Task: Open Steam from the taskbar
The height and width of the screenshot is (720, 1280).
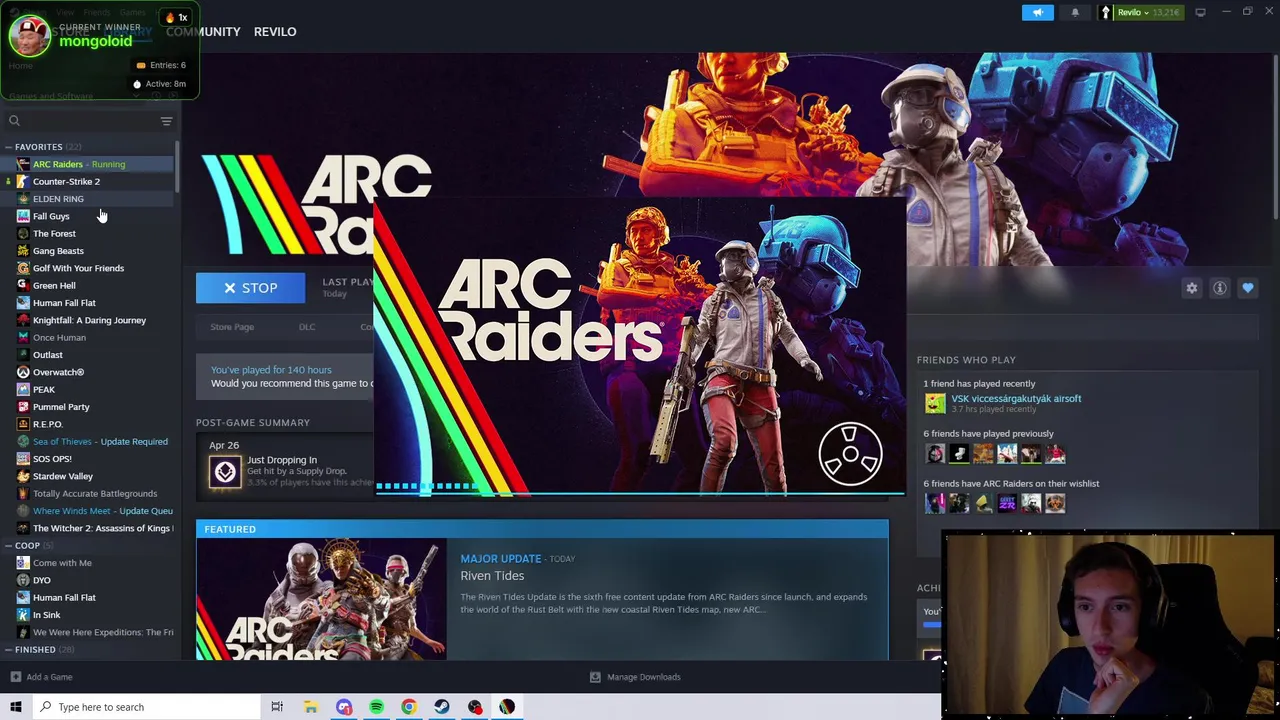Action: pyautogui.click(x=442, y=707)
